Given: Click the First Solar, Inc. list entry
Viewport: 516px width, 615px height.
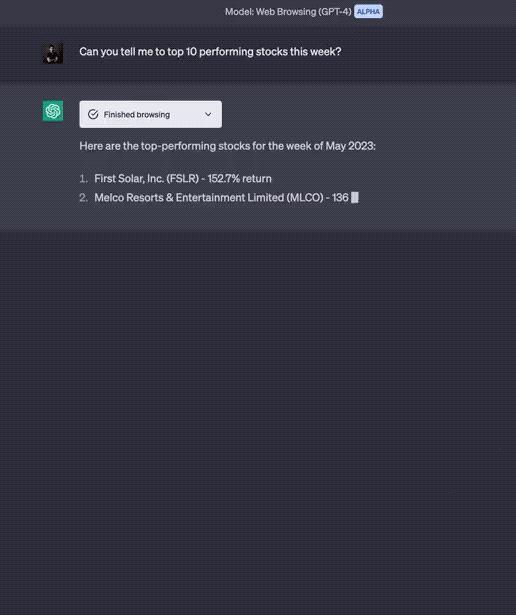Looking at the screenshot, I should coord(183,178).
